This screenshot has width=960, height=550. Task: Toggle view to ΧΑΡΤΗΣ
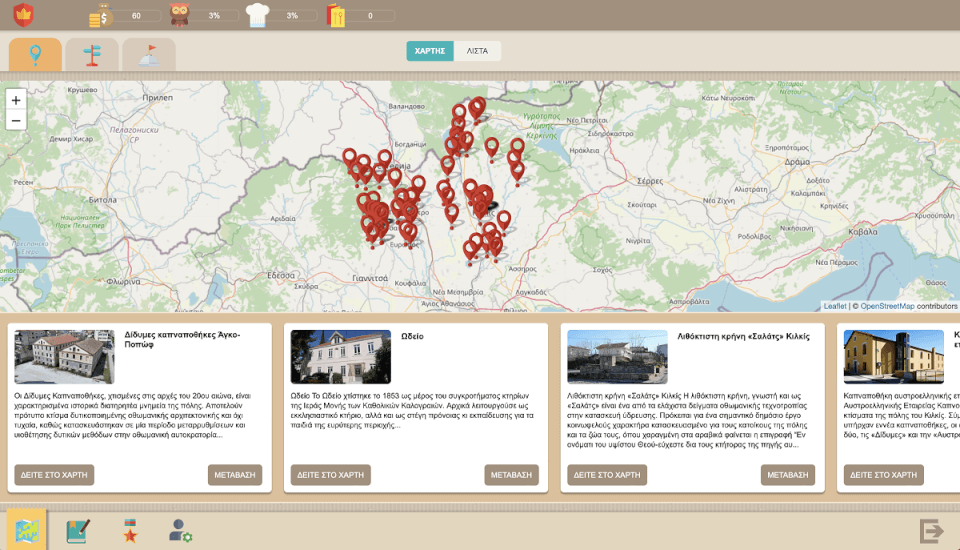point(430,51)
